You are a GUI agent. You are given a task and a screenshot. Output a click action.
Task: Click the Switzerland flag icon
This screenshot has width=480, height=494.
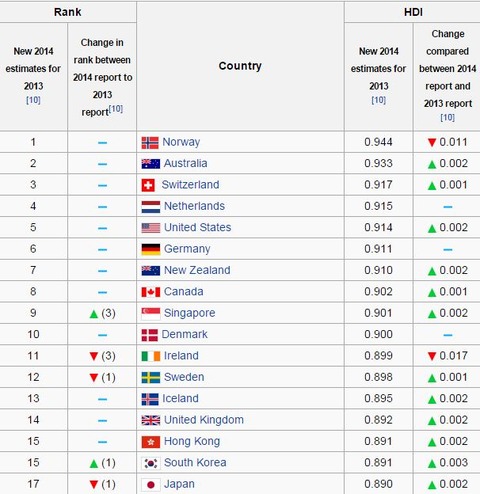click(x=148, y=185)
